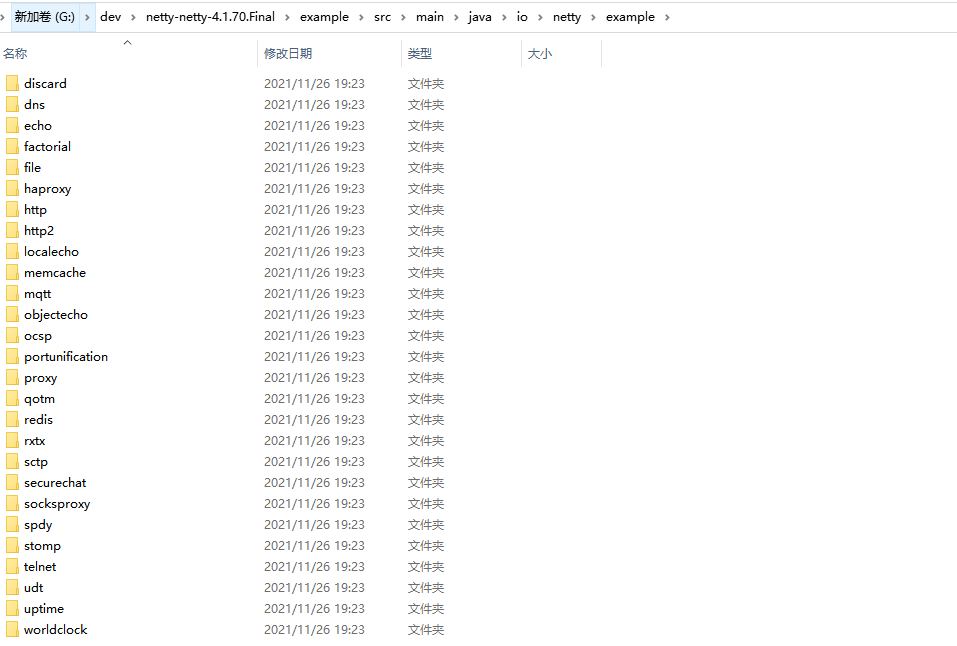Click the memcache folder icon
This screenshot has height=646, width=957.
click(x=12, y=272)
